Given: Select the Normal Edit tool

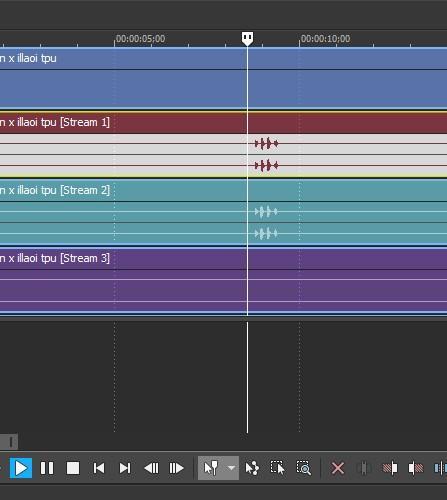Looking at the screenshot, I should (x=211, y=468).
